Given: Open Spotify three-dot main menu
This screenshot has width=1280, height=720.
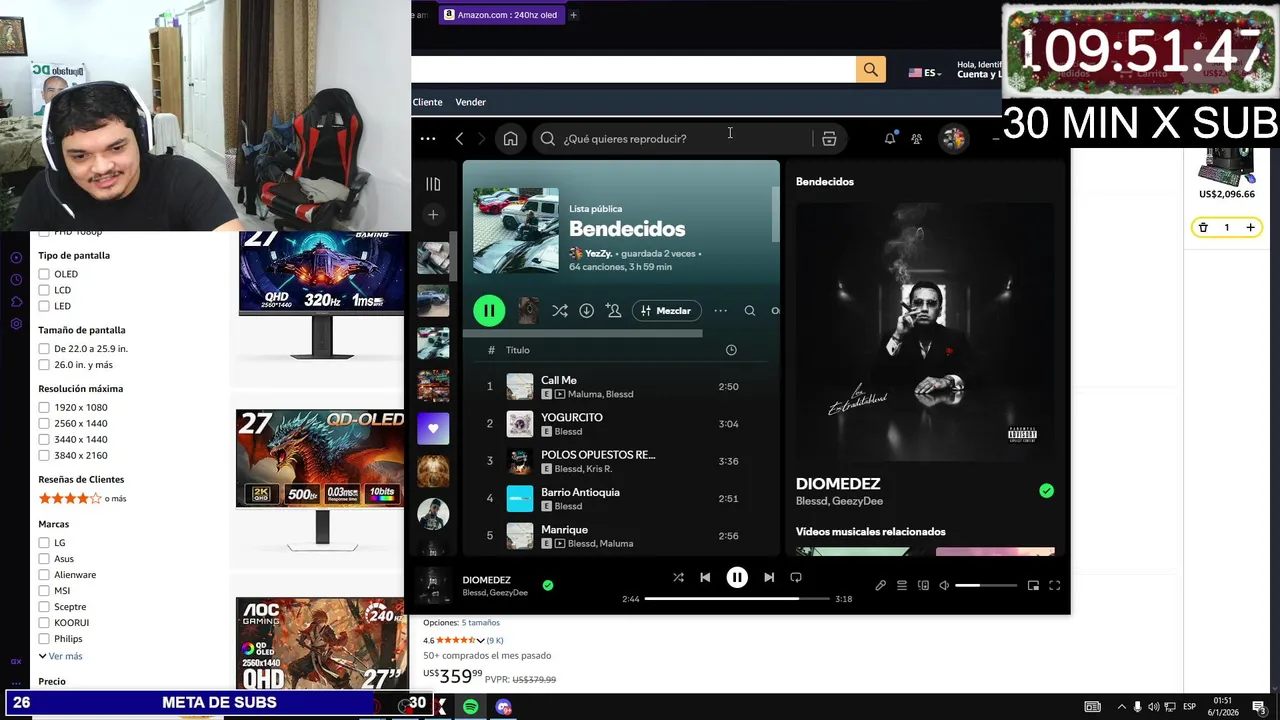Looking at the screenshot, I should tap(428, 139).
